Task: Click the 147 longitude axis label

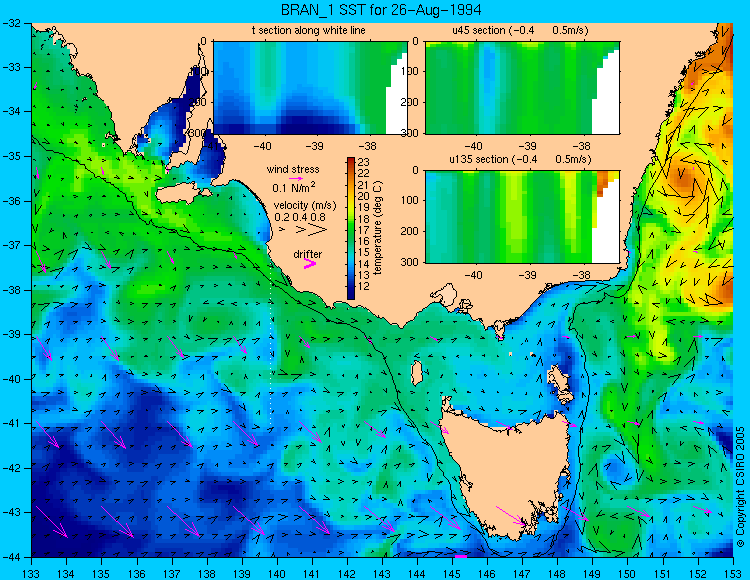Action: [522, 573]
